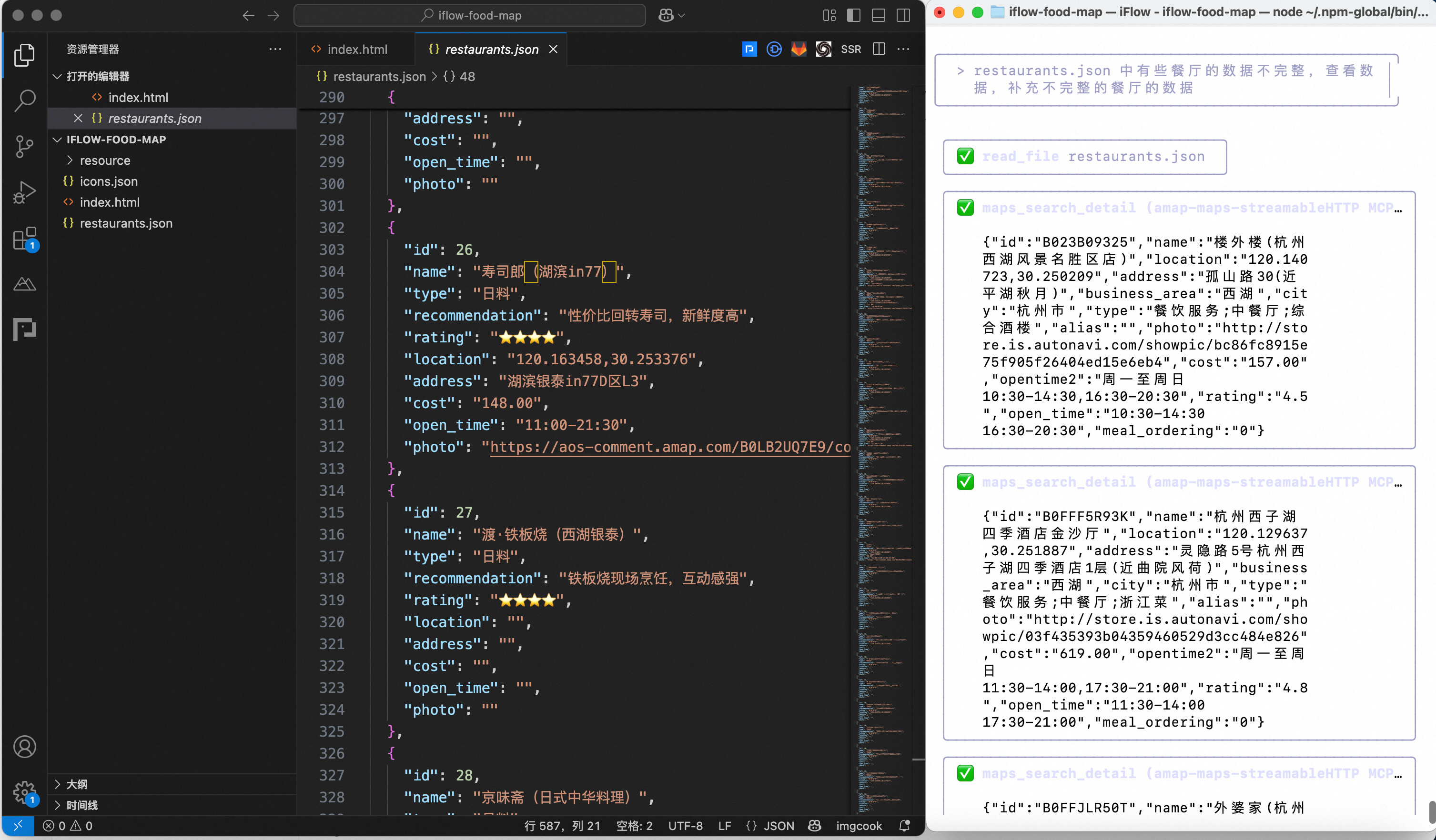
Task: Toggle the primary sidebar layout button
Action: [x=854, y=15]
